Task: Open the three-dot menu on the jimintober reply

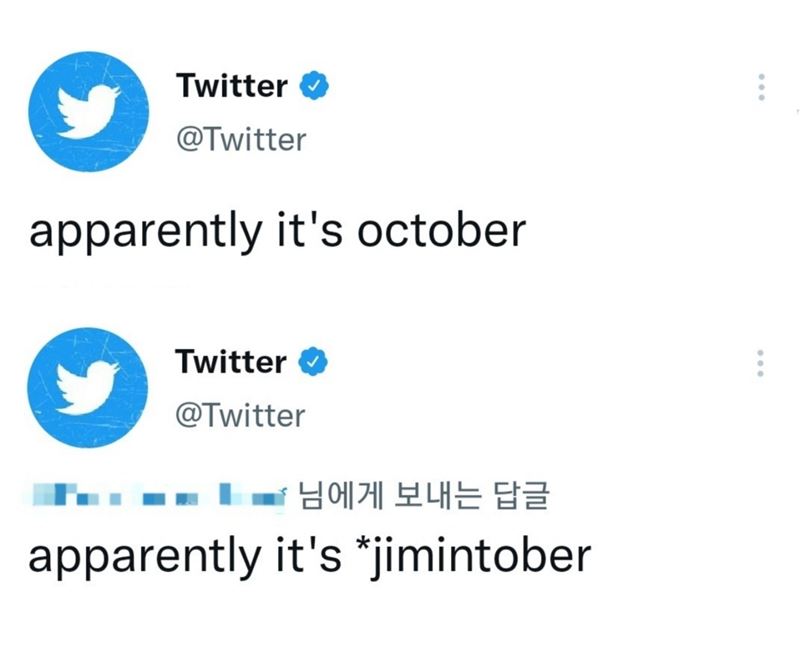Action: tap(760, 363)
